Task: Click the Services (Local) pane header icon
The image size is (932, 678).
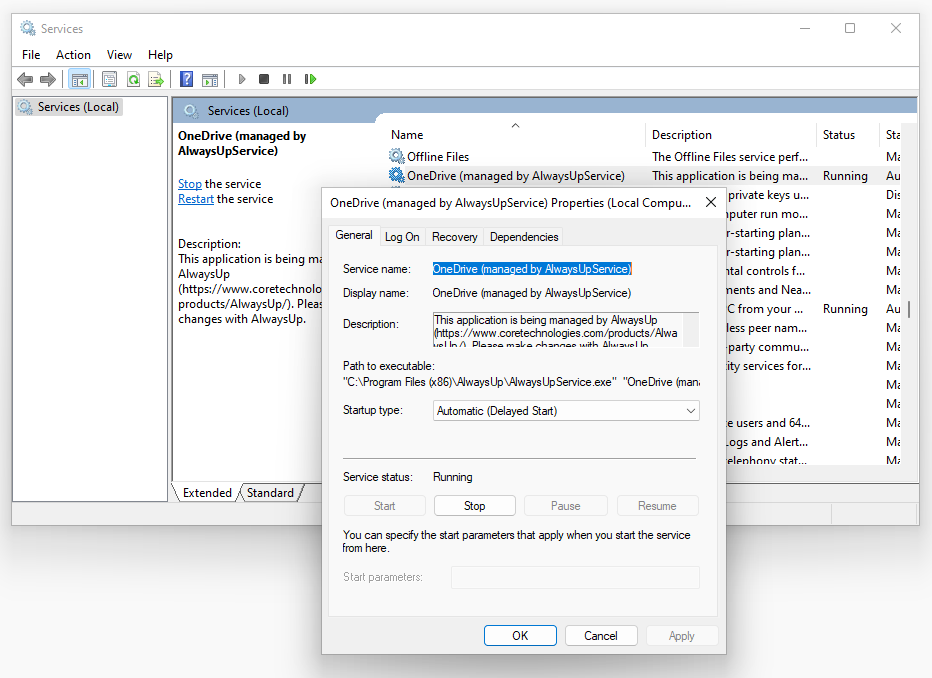Action: [x=191, y=111]
